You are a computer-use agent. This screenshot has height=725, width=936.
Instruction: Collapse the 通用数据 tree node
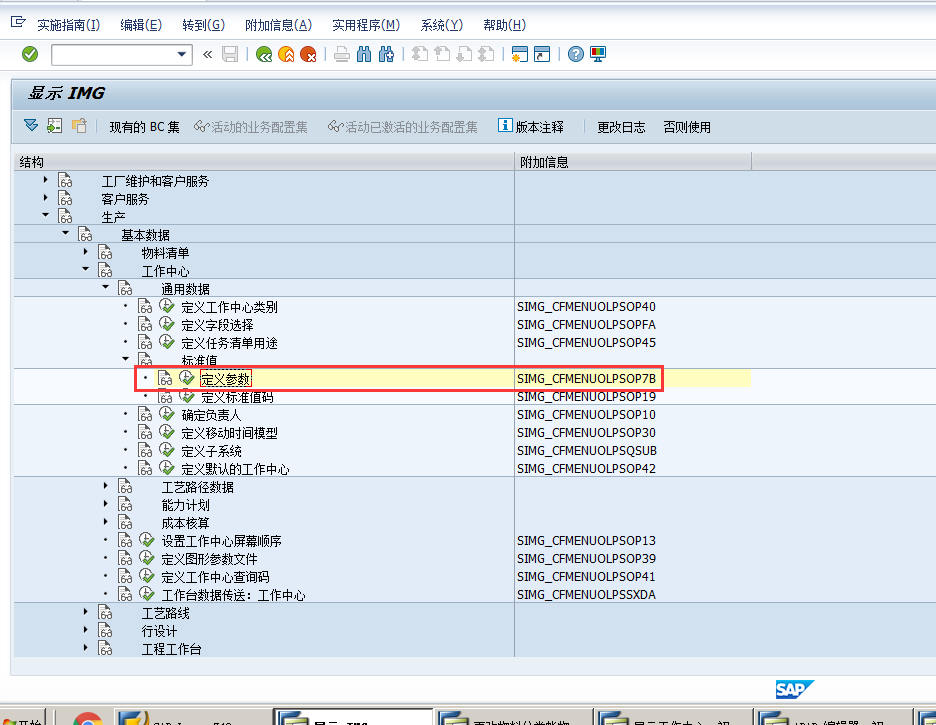click(105, 287)
